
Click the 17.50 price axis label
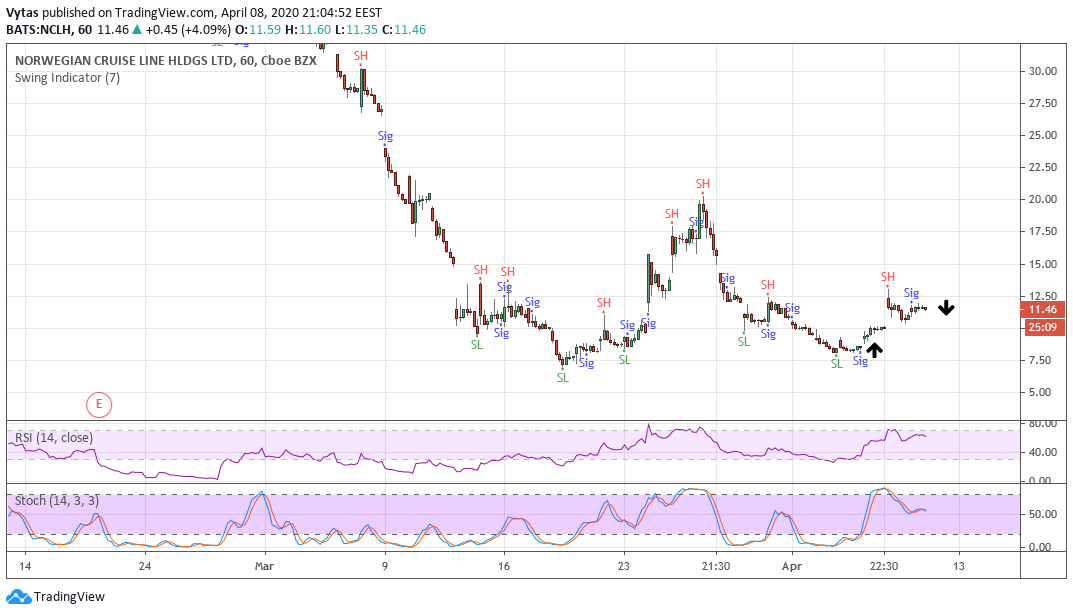click(x=1042, y=231)
